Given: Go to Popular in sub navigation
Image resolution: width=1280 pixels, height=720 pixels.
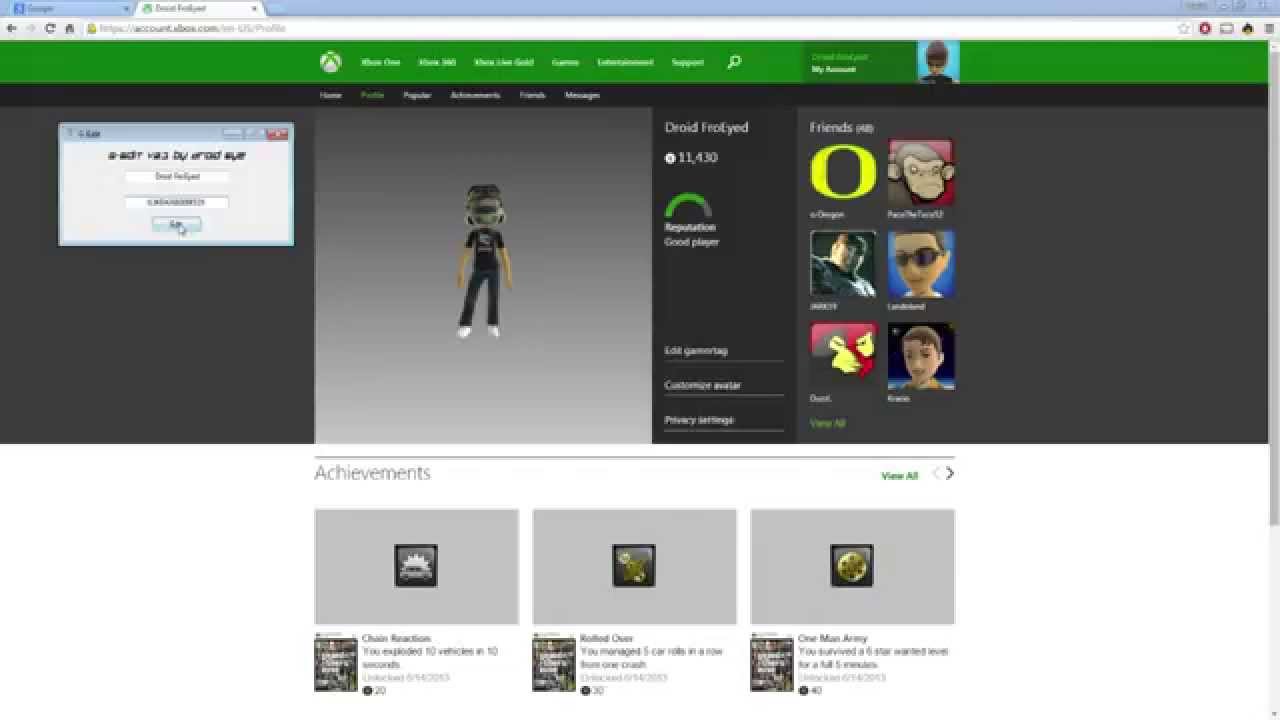Looking at the screenshot, I should click(x=417, y=95).
